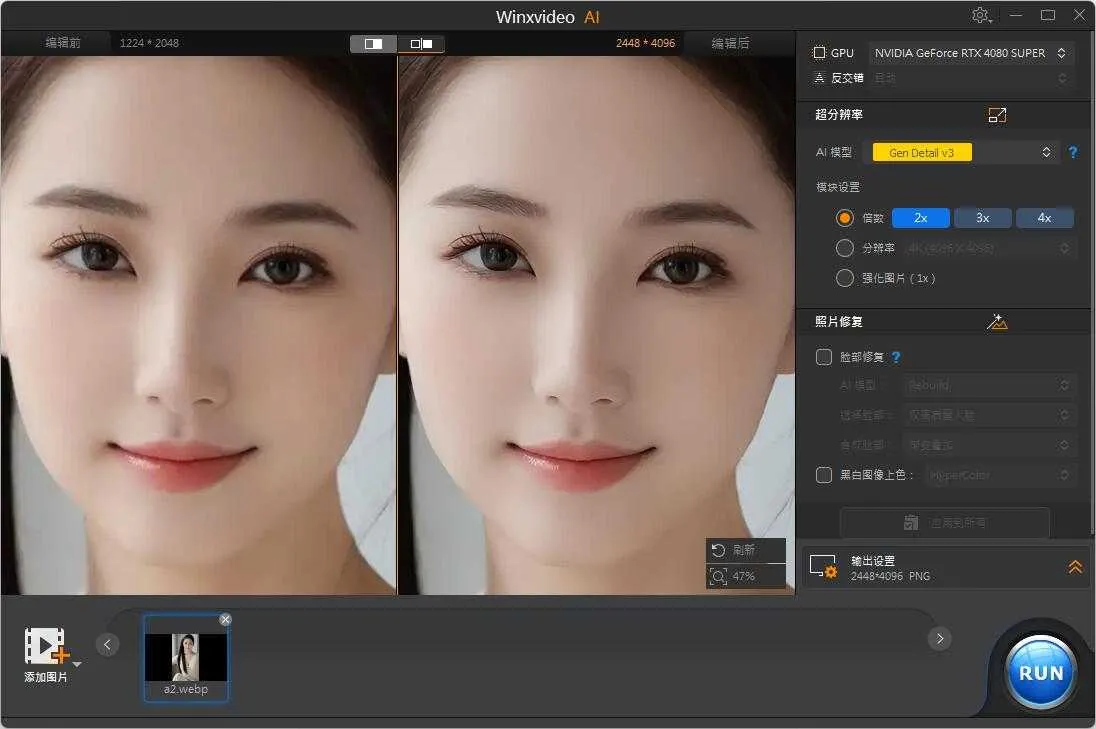Image resolution: width=1096 pixels, height=729 pixels.
Task: Expand the 输出设置 panel chevron
Action: coord(1075,567)
